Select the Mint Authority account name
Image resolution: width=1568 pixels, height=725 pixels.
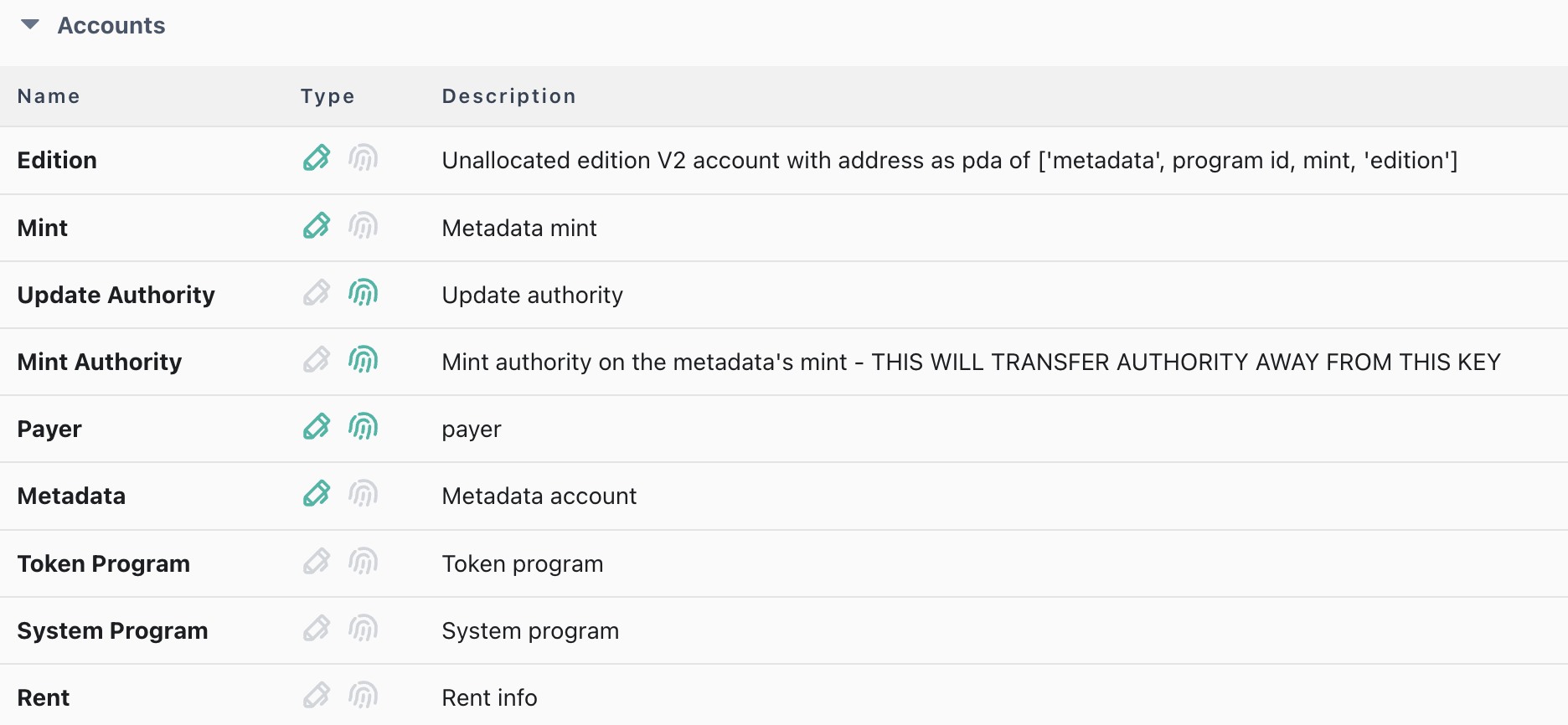coord(100,362)
